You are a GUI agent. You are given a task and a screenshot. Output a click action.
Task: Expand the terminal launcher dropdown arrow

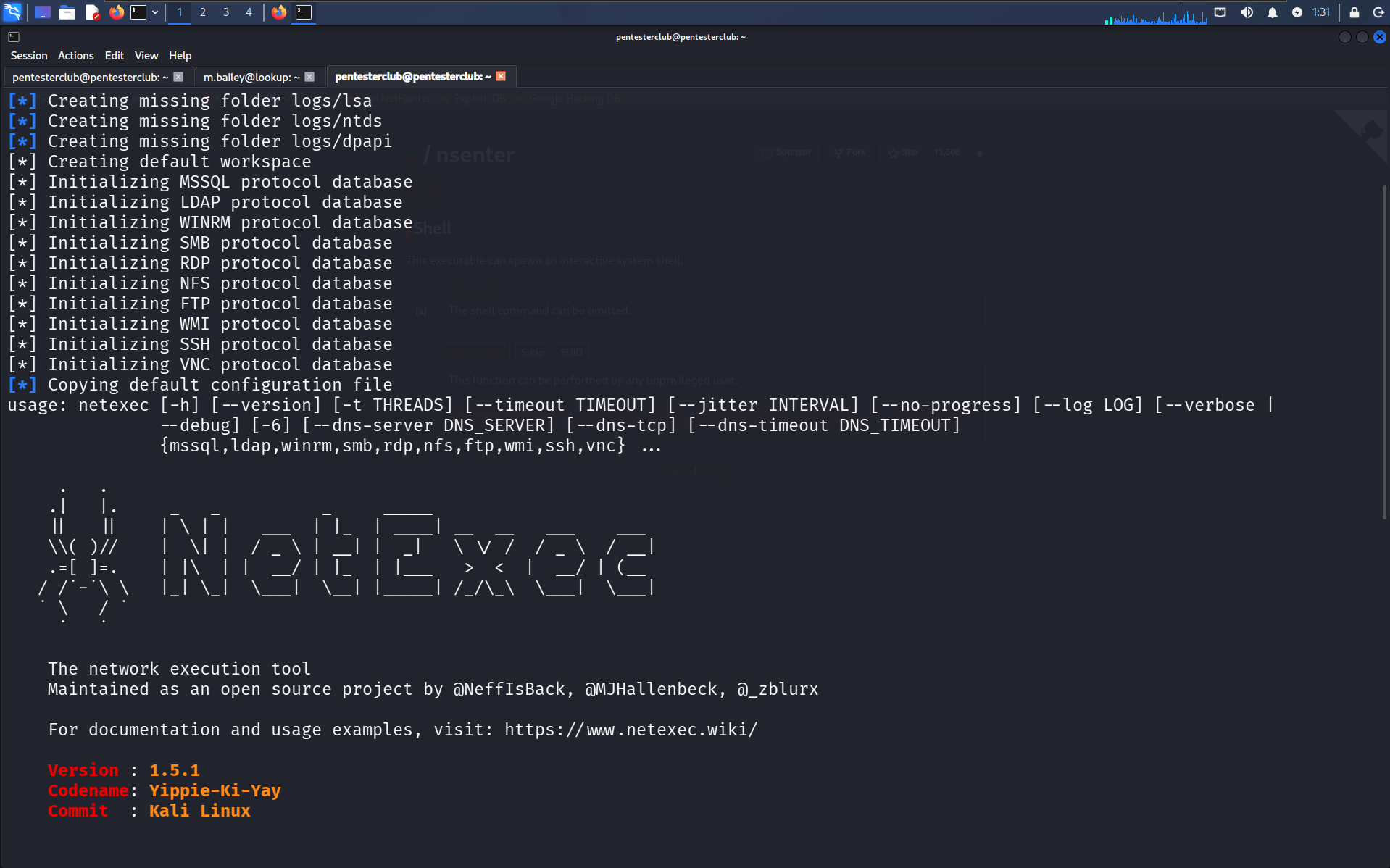coord(155,12)
